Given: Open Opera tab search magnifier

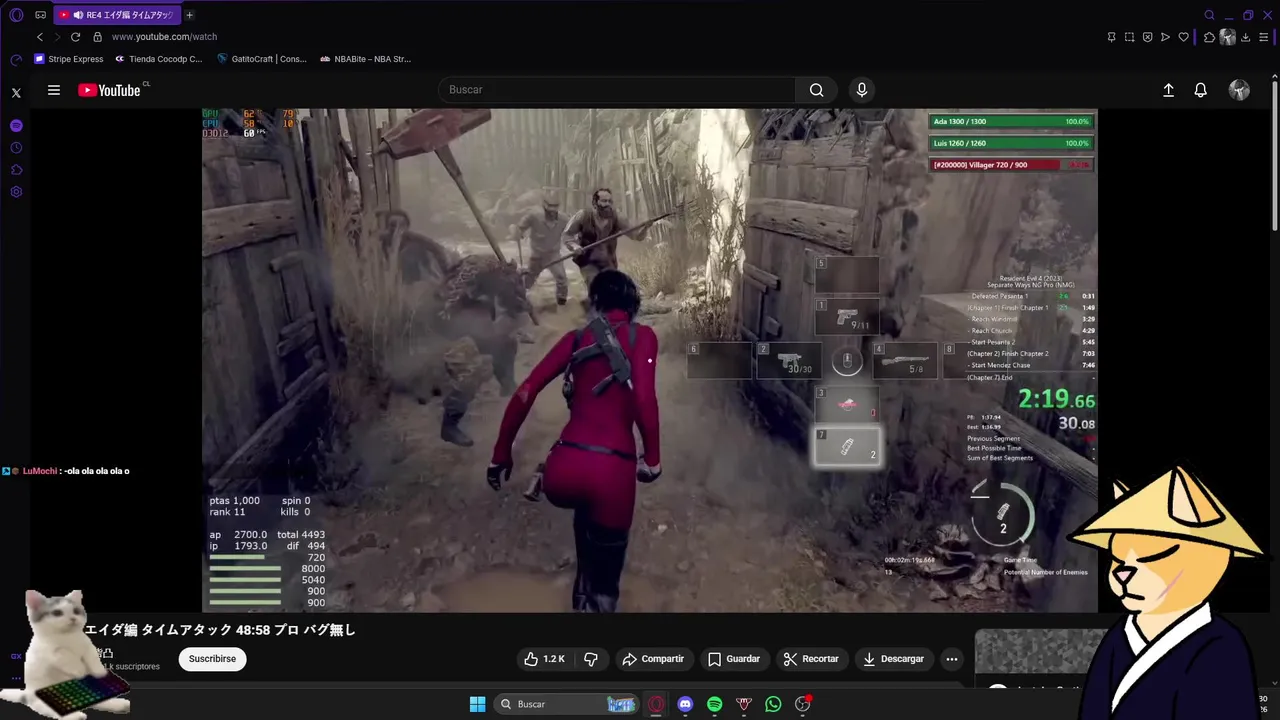Looking at the screenshot, I should point(1209,15).
